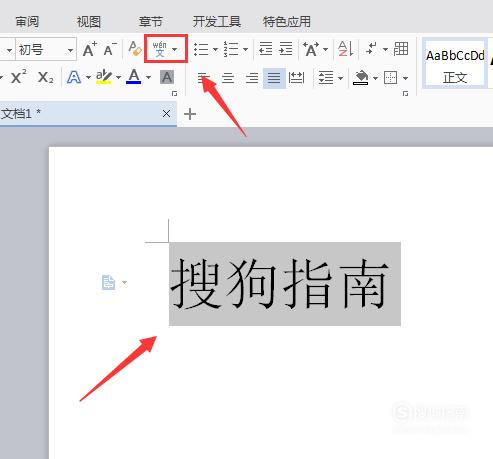
Task: Apply superscript formatting
Action: (19, 77)
